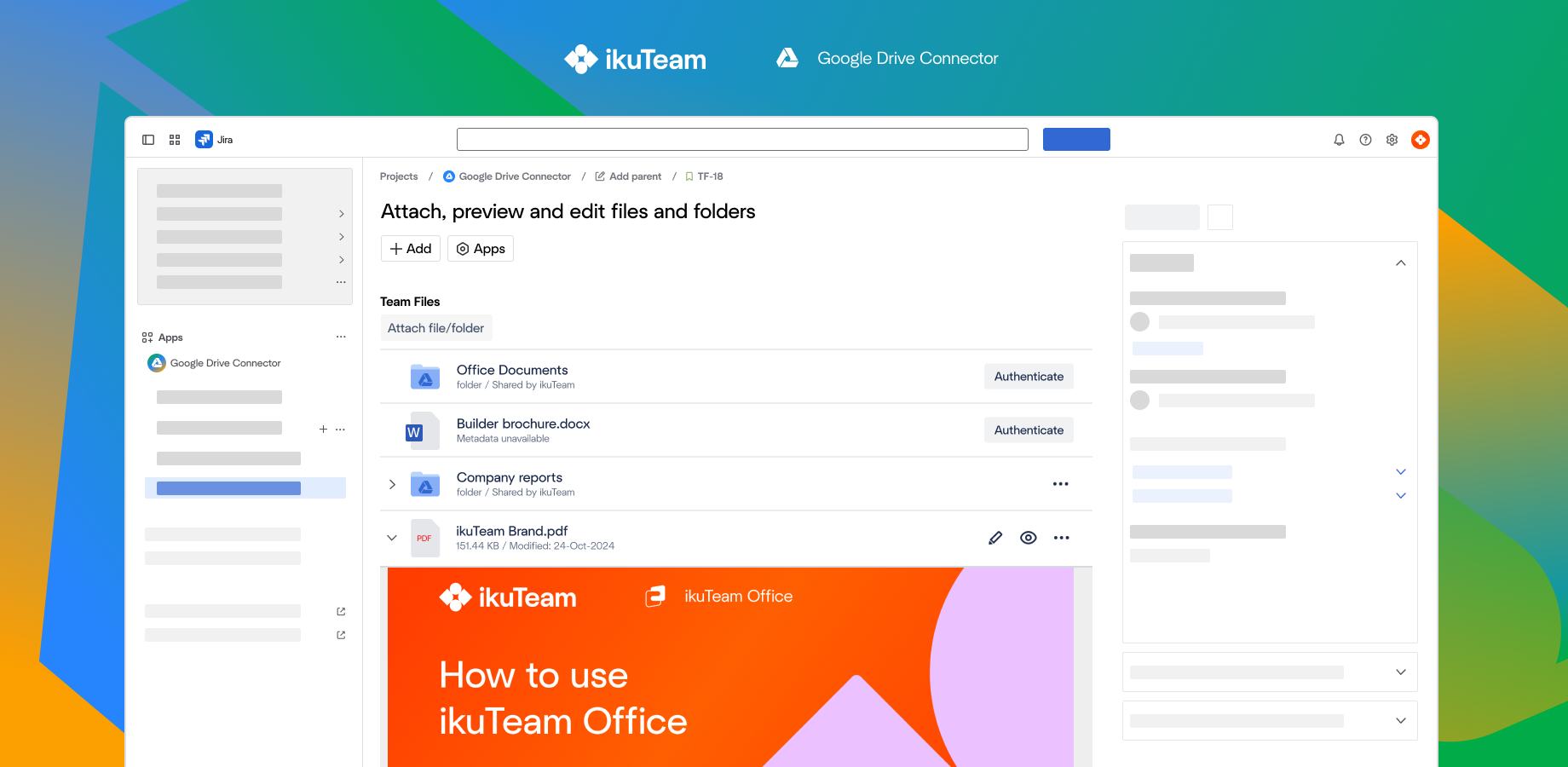Open the Apps section ellipsis menu
Viewport: 1568px width, 767px height.
point(341,337)
